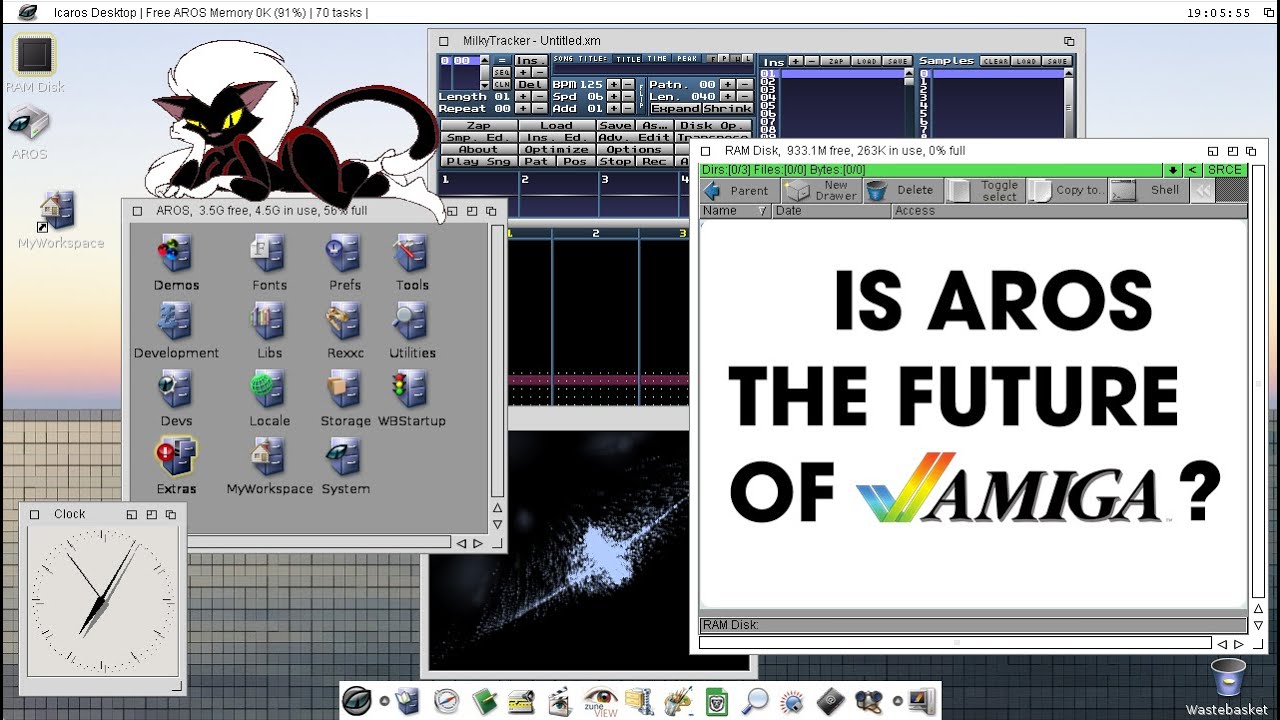Sort by the Name column dropdown
The width and height of the screenshot is (1280, 720).
tap(735, 211)
